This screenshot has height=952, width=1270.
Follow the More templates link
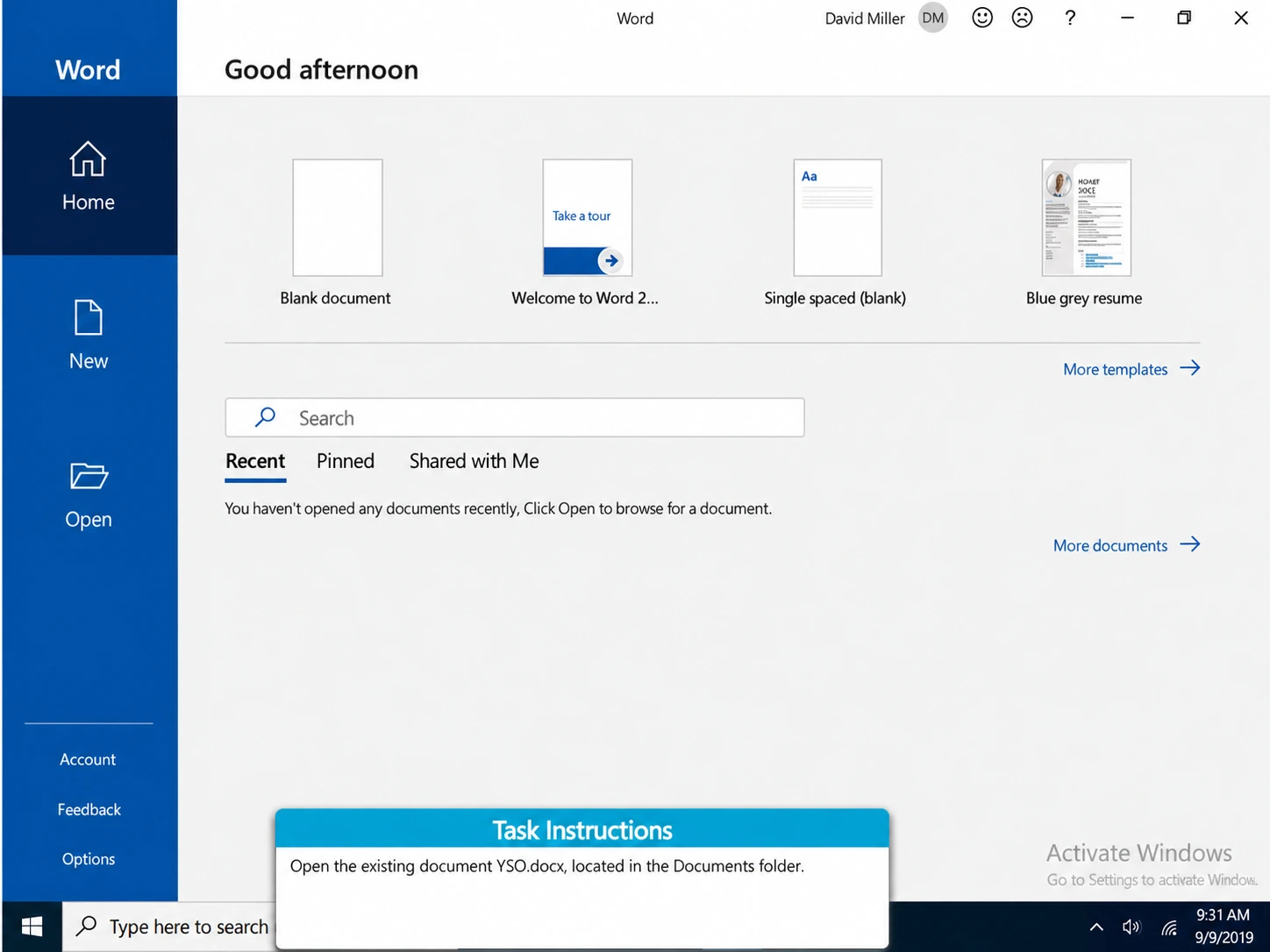[x=1131, y=369]
